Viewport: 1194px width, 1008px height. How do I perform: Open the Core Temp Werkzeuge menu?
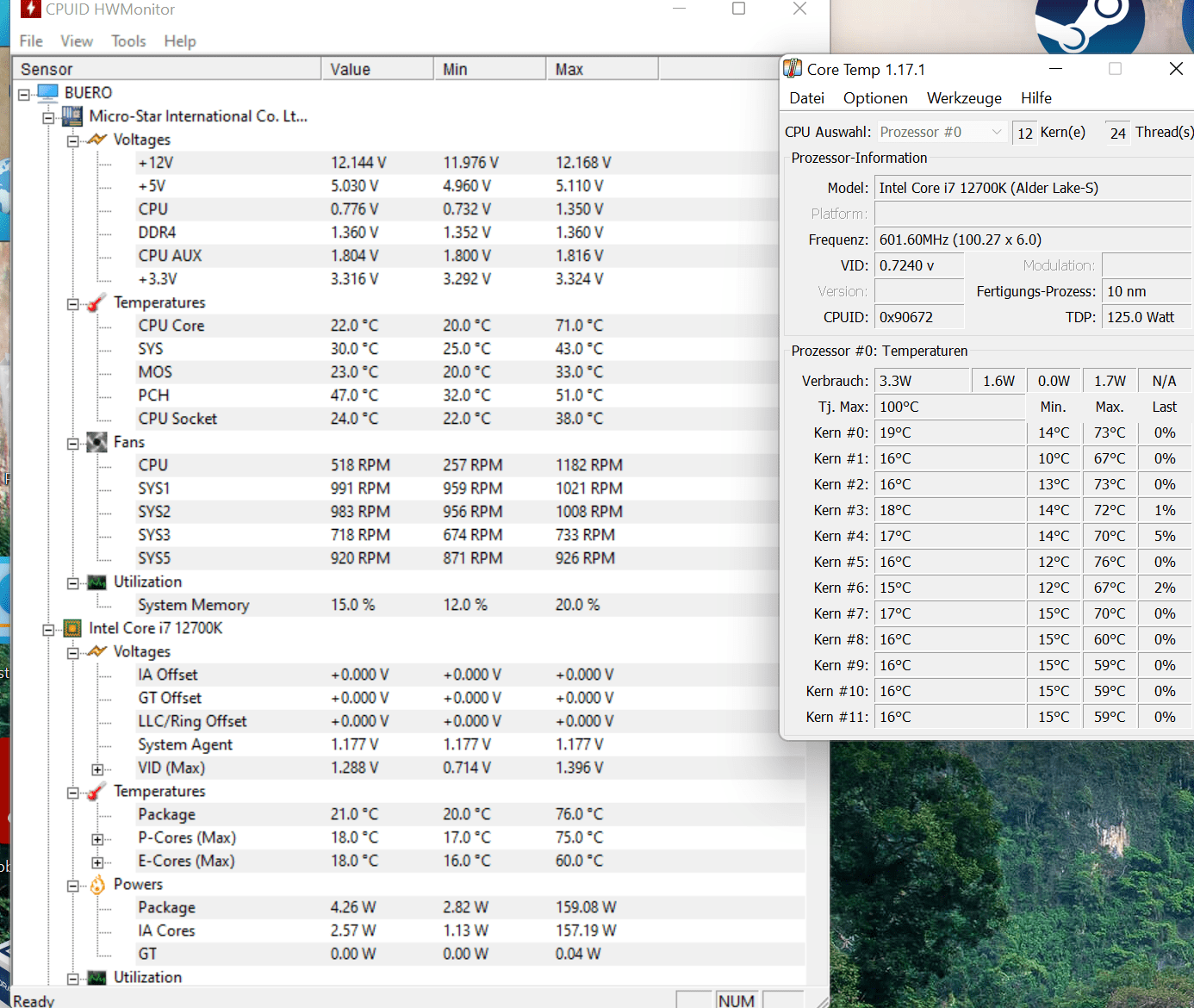tap(964, 98)
